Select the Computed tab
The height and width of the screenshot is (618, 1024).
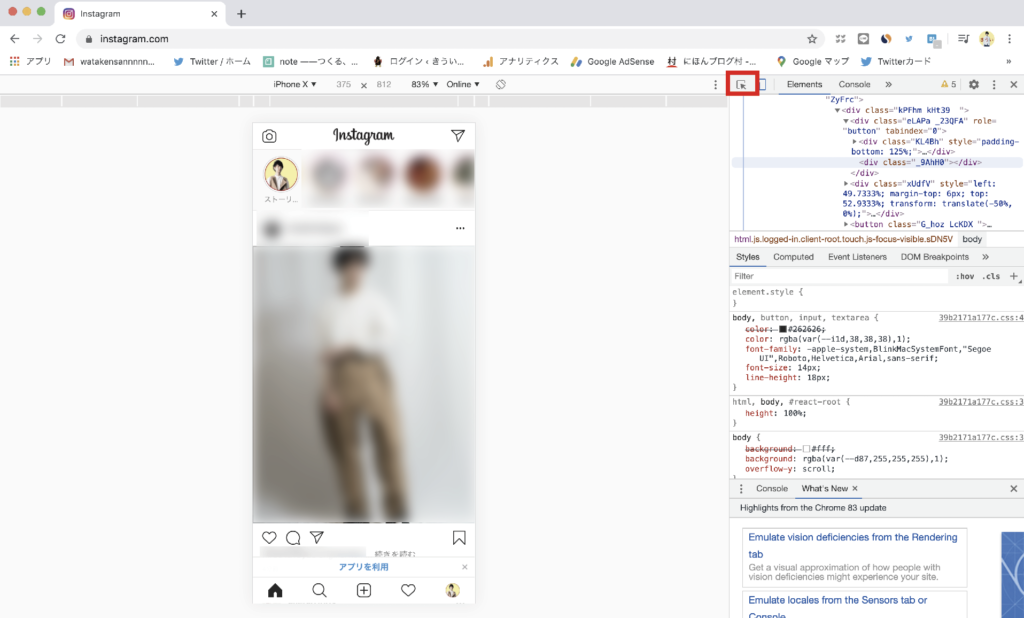[x=793, y=257]
